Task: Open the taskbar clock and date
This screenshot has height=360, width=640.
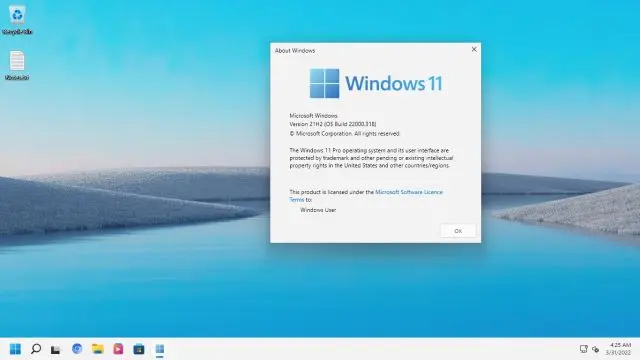Action: click(619, 349)
